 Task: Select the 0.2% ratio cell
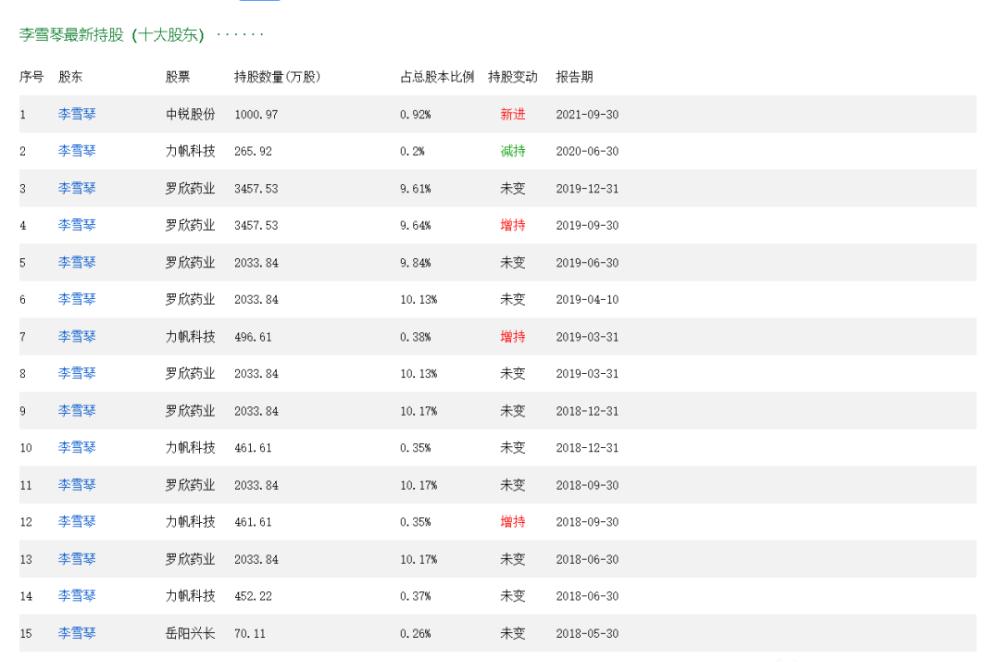(412, 152)
